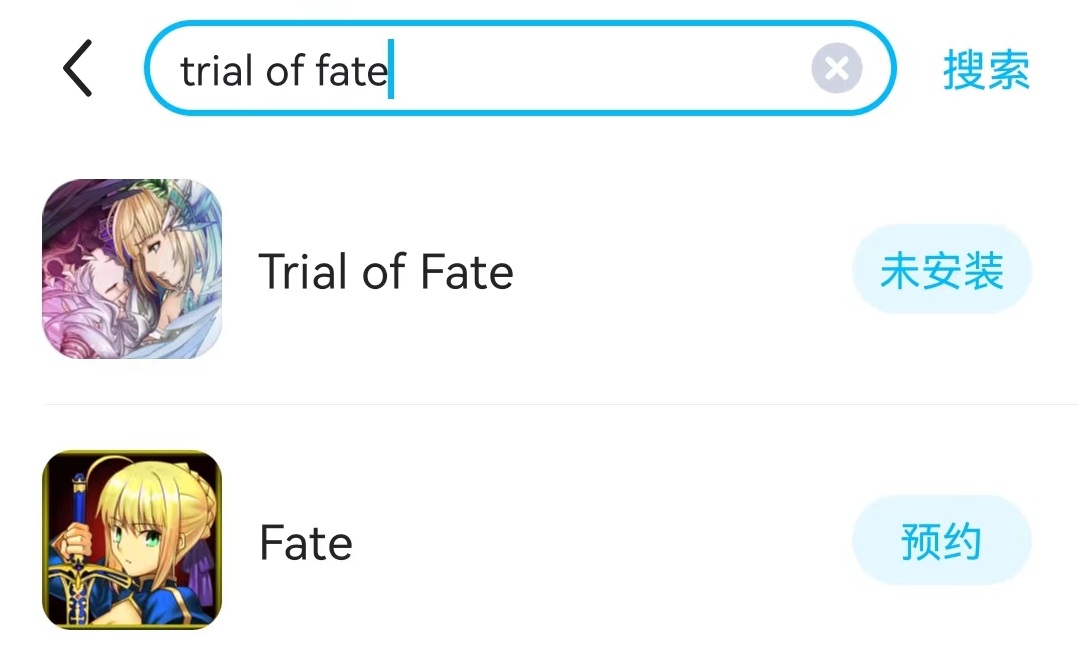This screenshot has height=671, width=1077.
Task: Tap the 预约 reserve button for Fate
Action: pyautogui.click(x=942, y=540)
